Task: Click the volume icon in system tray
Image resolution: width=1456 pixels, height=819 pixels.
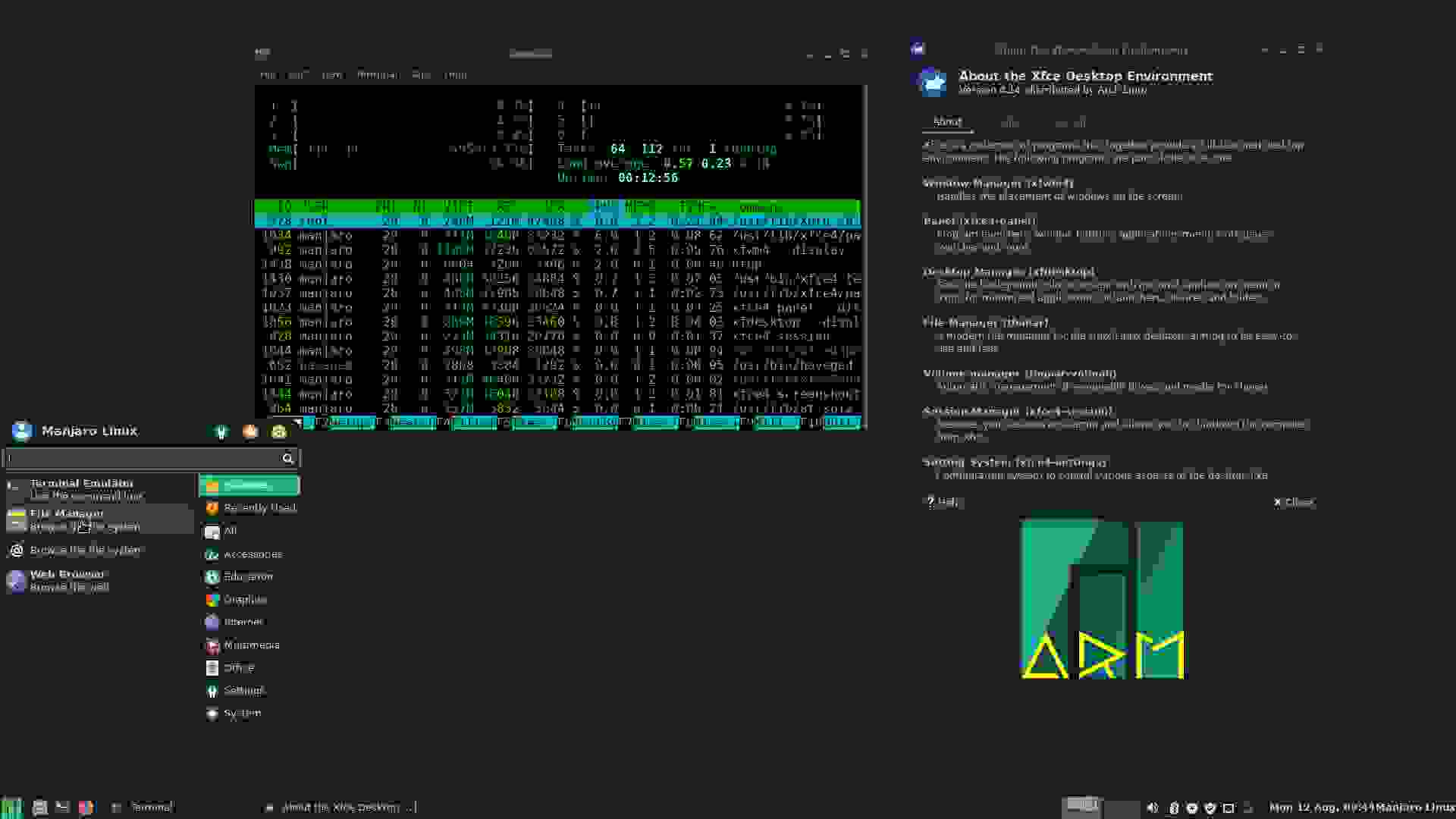Action: pyautogui.click(x=1153, y=808)
